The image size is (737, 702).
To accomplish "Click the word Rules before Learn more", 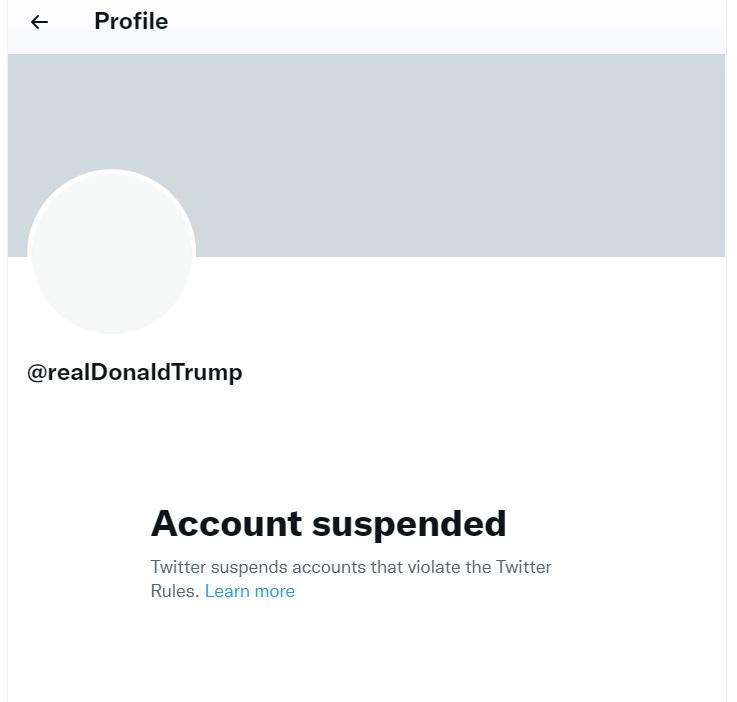I will pos(172,591).
